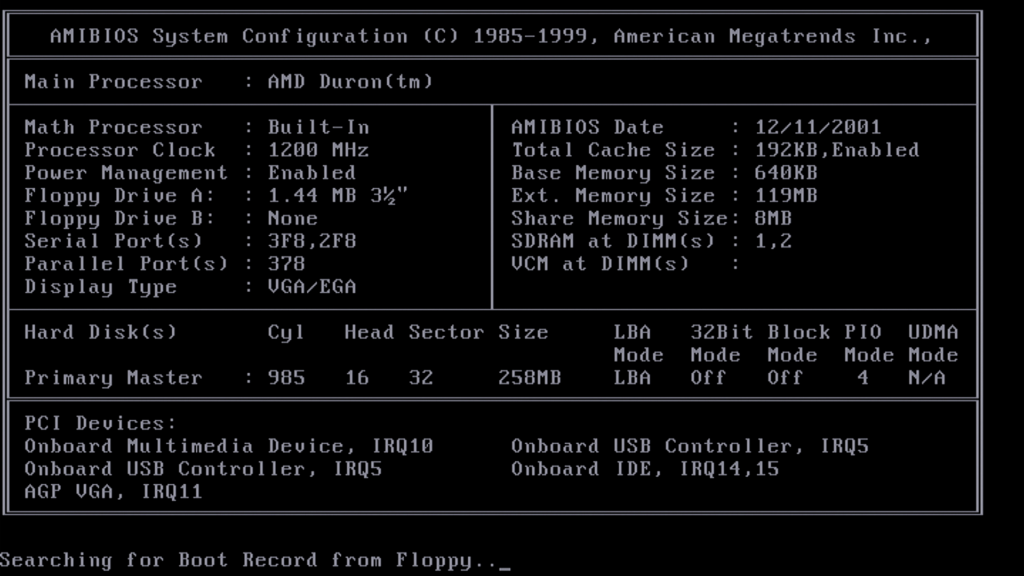The width and height of the screenshot is (1024, 576).
Task: Select the AMD Duron(tm) main processor value
Action: coord(350,82)
